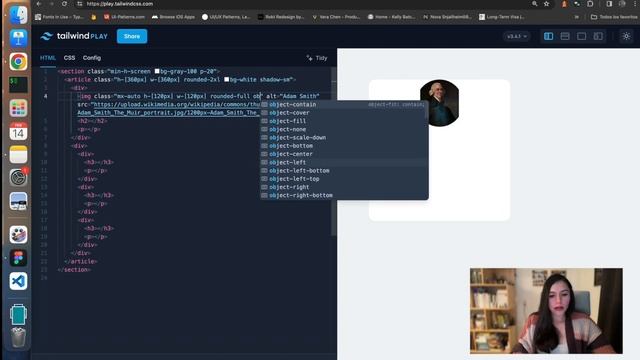
Task: Click the Tidy button
Action: [x=317, y=58]
